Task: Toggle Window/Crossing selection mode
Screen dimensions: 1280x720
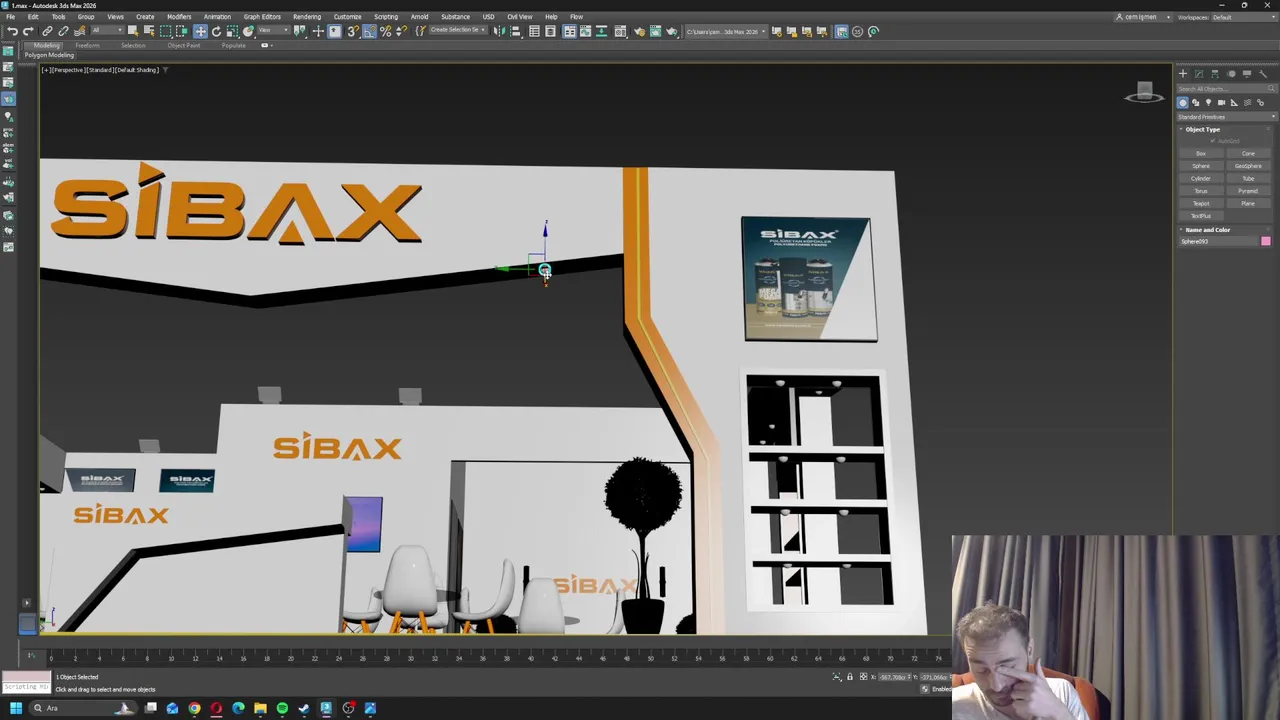Action: point(181,31)
